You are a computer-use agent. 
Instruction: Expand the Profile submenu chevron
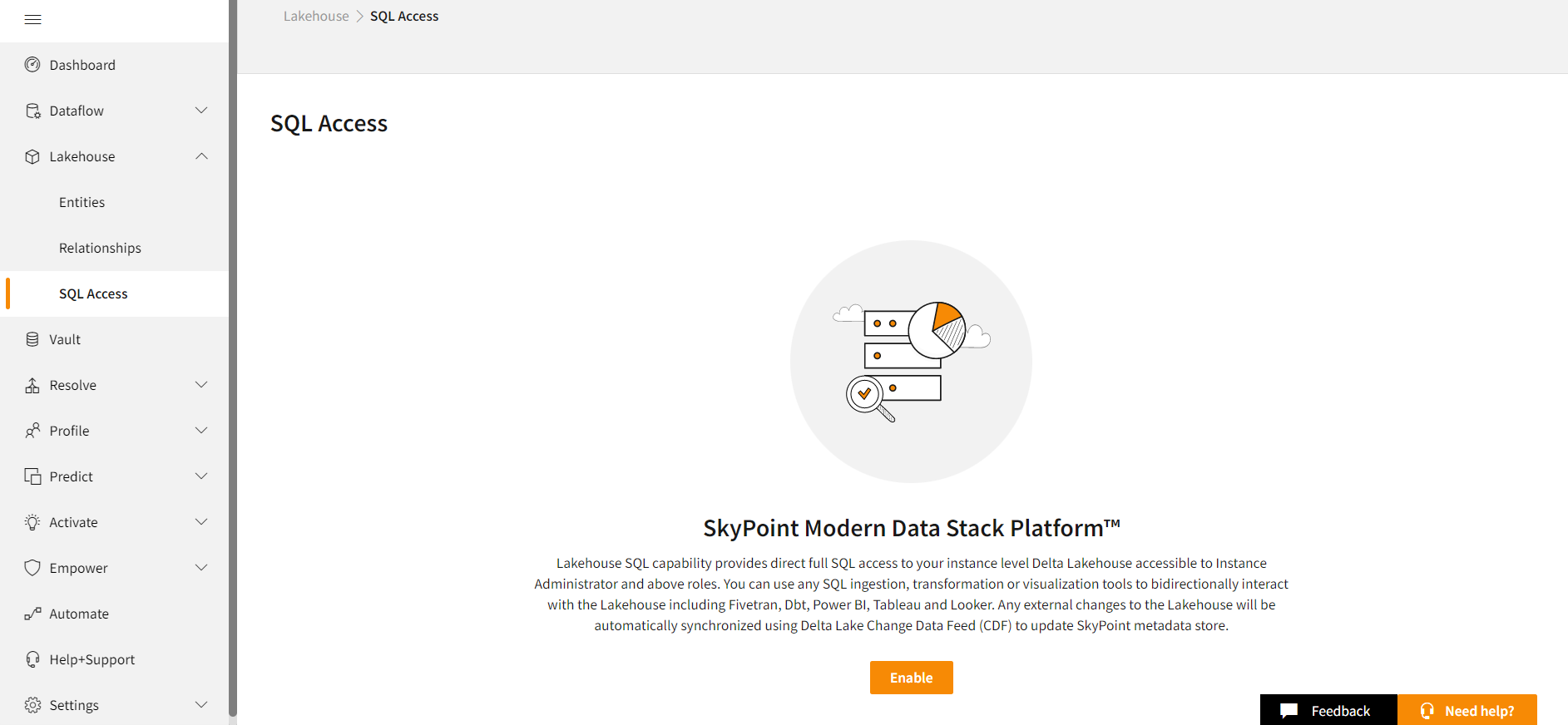pos(201,431)
